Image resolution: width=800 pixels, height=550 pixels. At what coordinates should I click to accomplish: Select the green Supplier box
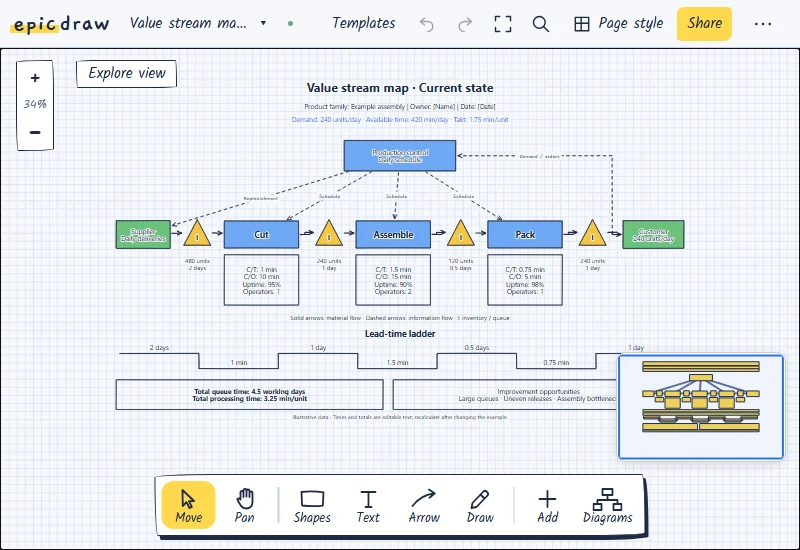pos(143,235)
